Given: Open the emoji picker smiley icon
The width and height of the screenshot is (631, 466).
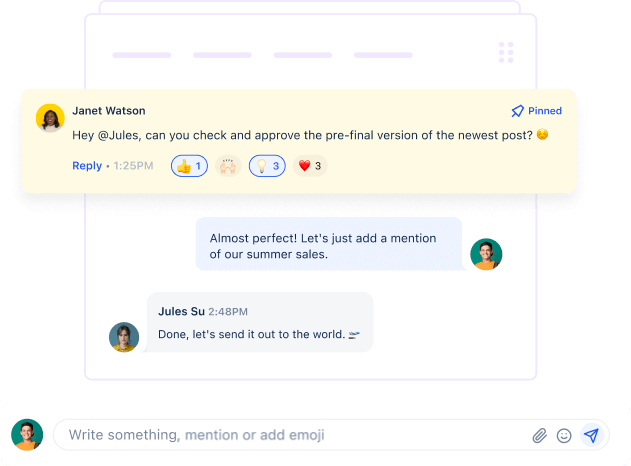Looking at the screenshot, I should tap(564, 435).
